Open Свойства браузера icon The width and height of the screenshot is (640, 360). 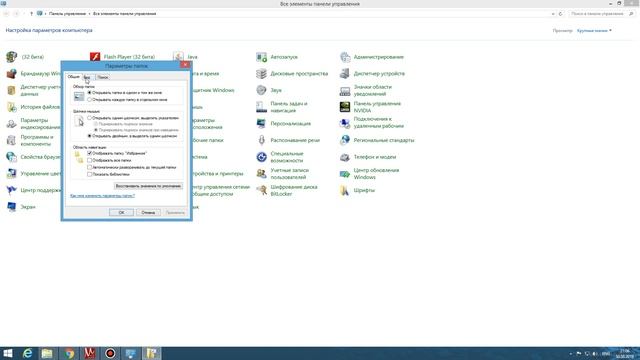pos(11,157)
